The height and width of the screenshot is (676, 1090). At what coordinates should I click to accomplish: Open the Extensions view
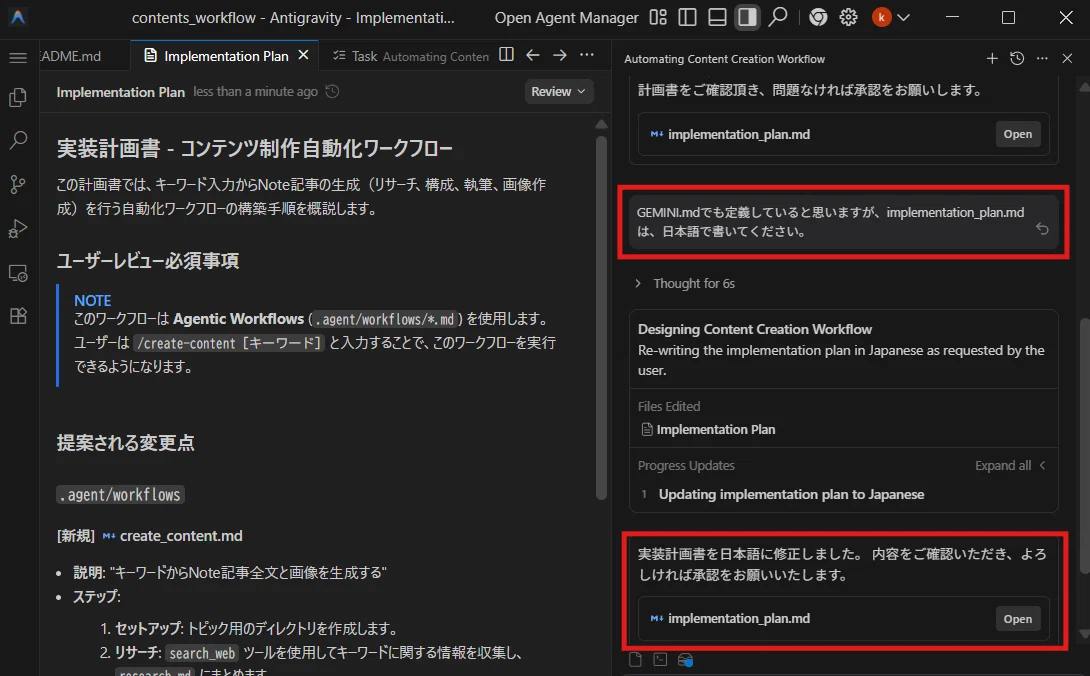pos(18,316)
